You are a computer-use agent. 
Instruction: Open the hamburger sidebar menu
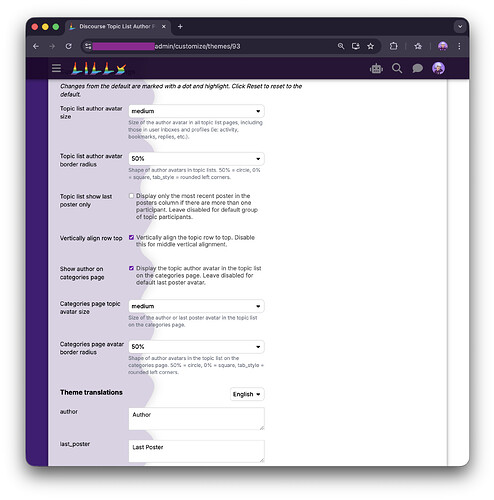pyautogui.click(x=56, y=68)
